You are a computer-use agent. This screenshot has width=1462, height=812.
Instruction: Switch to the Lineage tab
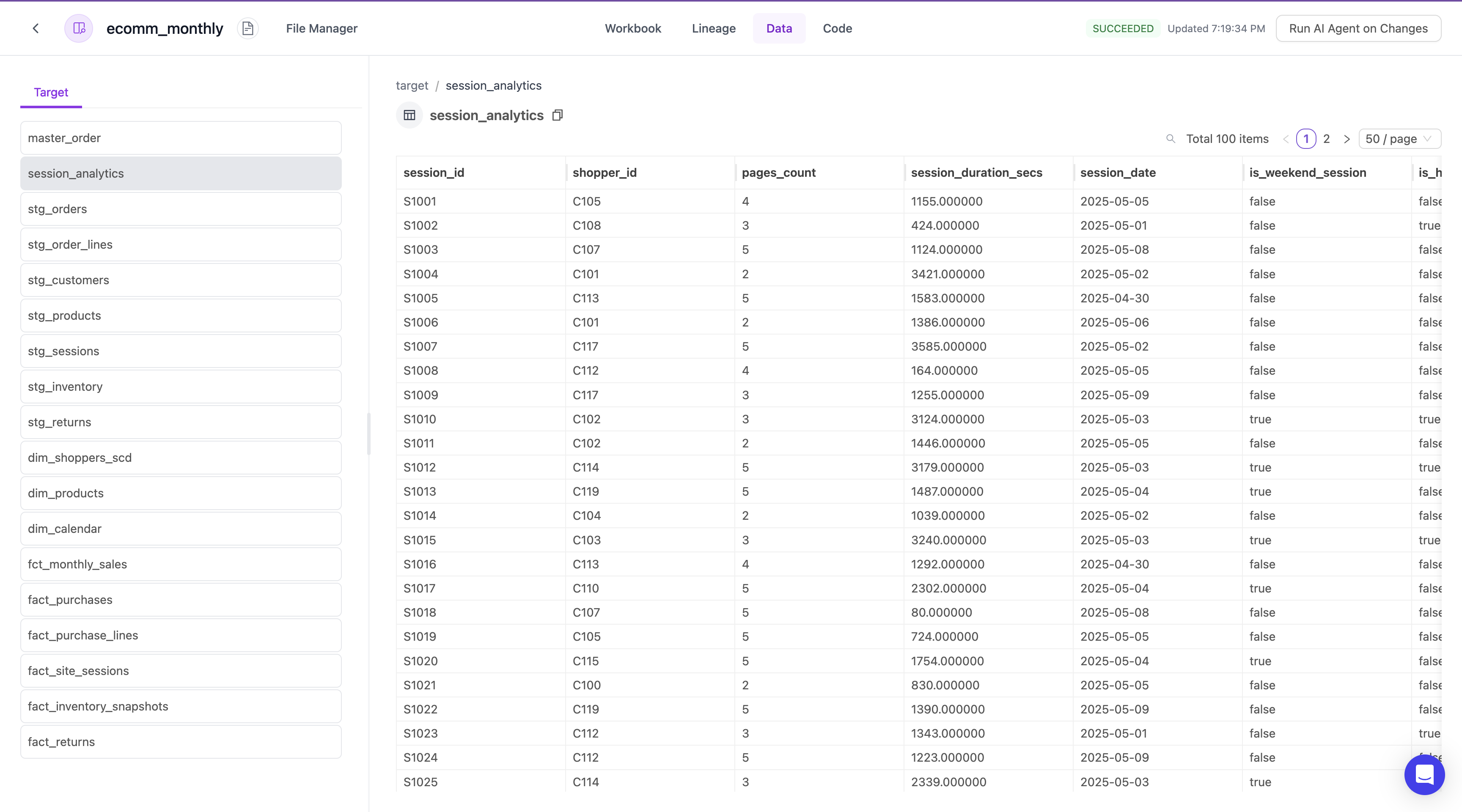click(x=713, y=28)
